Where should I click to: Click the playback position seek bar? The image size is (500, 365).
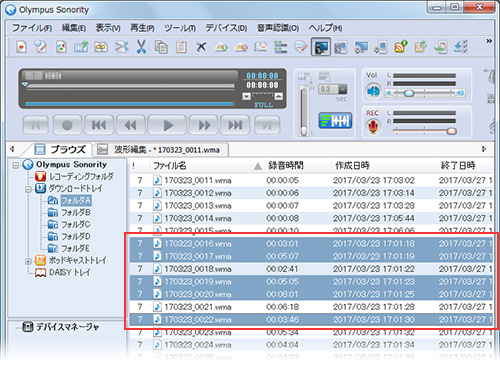[129, 86]
